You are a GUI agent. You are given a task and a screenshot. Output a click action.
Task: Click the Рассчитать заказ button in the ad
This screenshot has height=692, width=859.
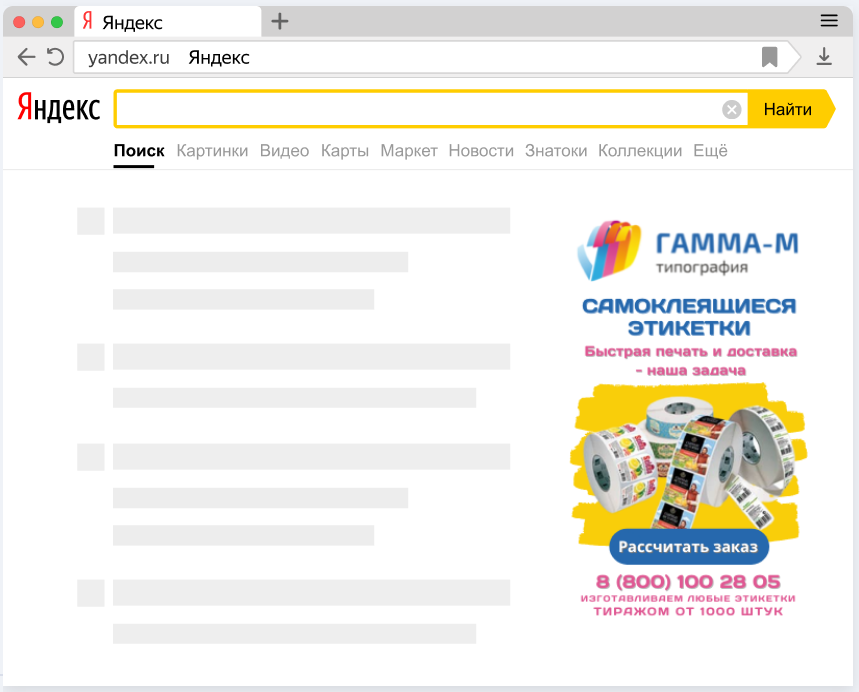[688, 546]
